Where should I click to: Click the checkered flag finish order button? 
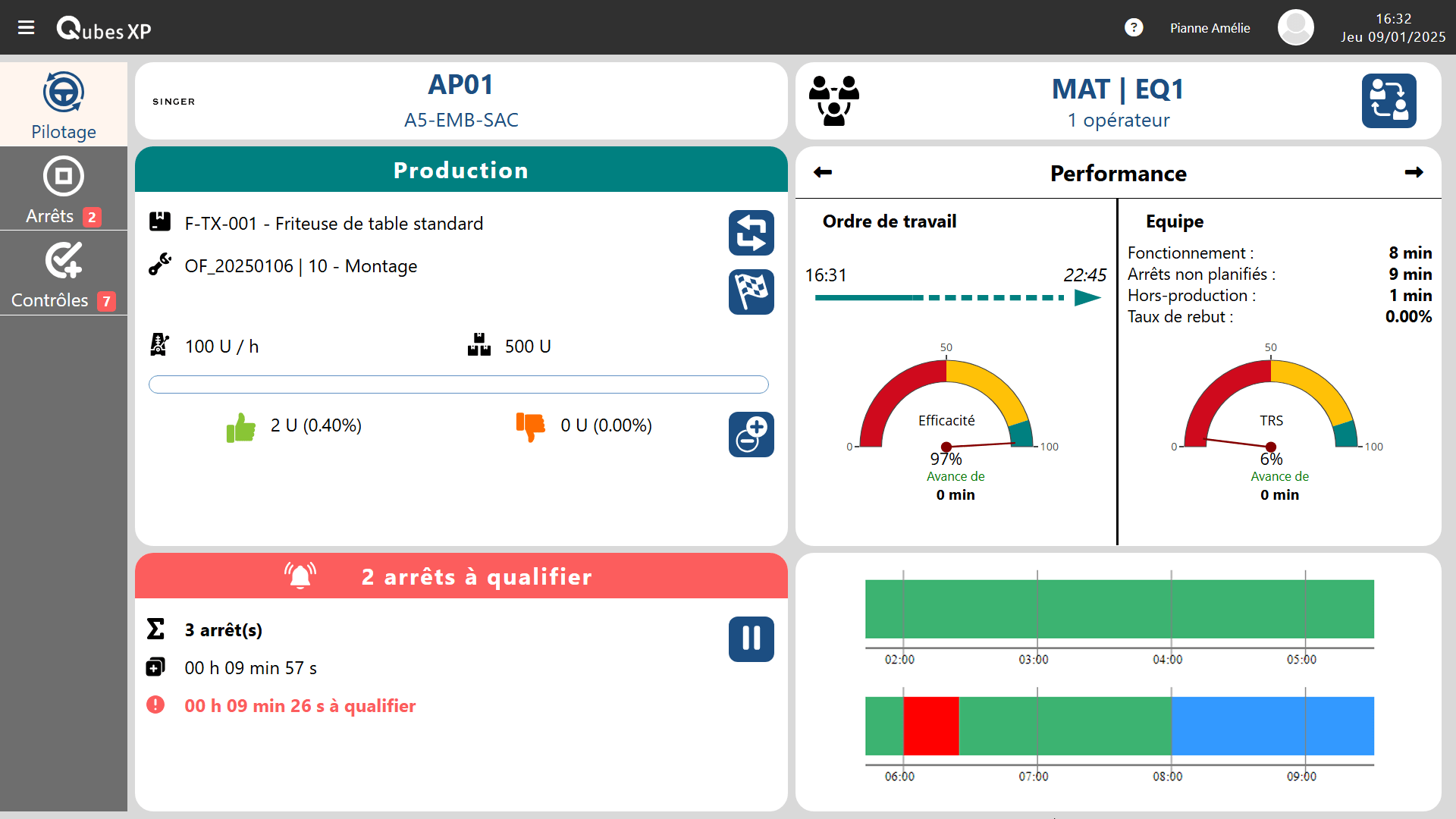pyautogui.click(x=751, y=292)
